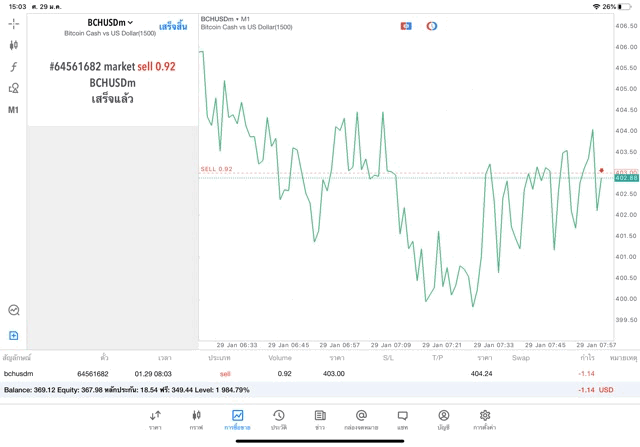Open the candlestick chart type icon in left sidebar
The width and height of the screenshot is (640, 447).
13,45
